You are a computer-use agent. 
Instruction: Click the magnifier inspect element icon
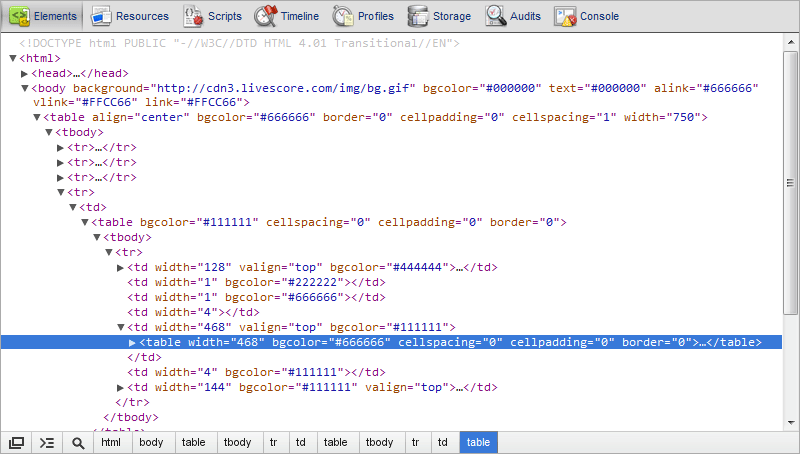[x=78, y=443]
